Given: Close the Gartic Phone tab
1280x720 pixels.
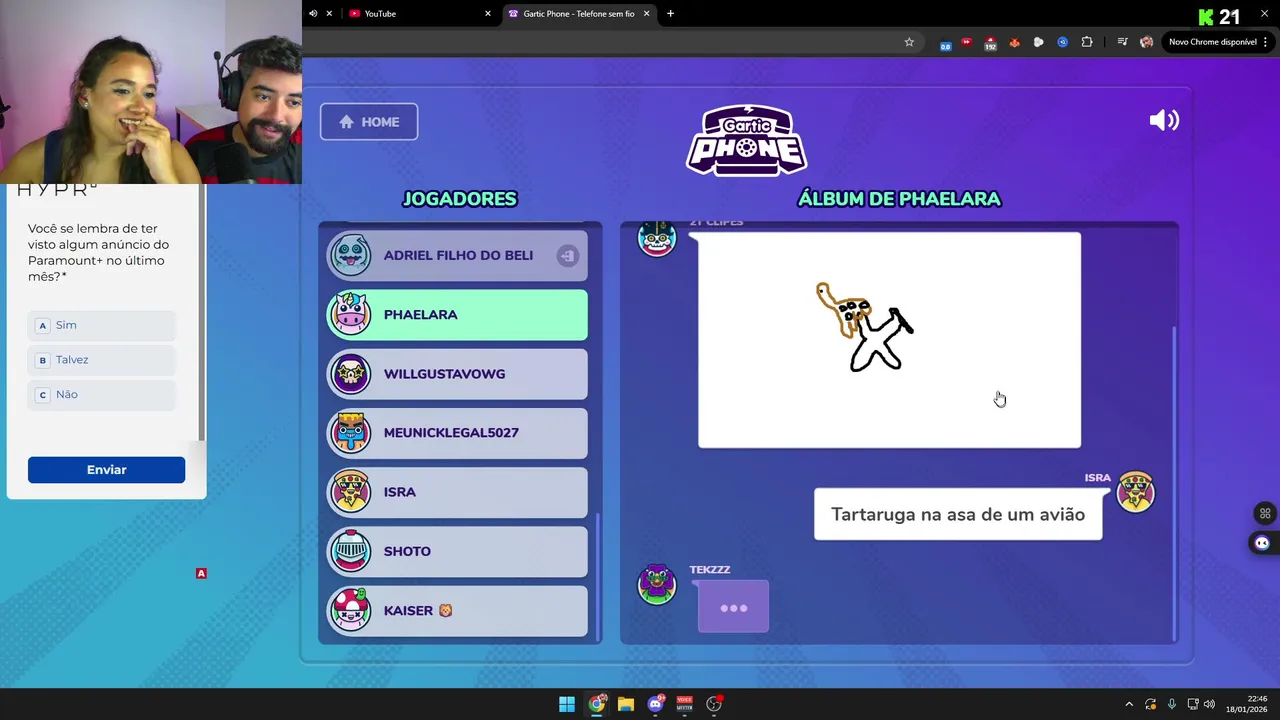Looking at the screenshot, I should pyautogui.click(x=646, y=13).
